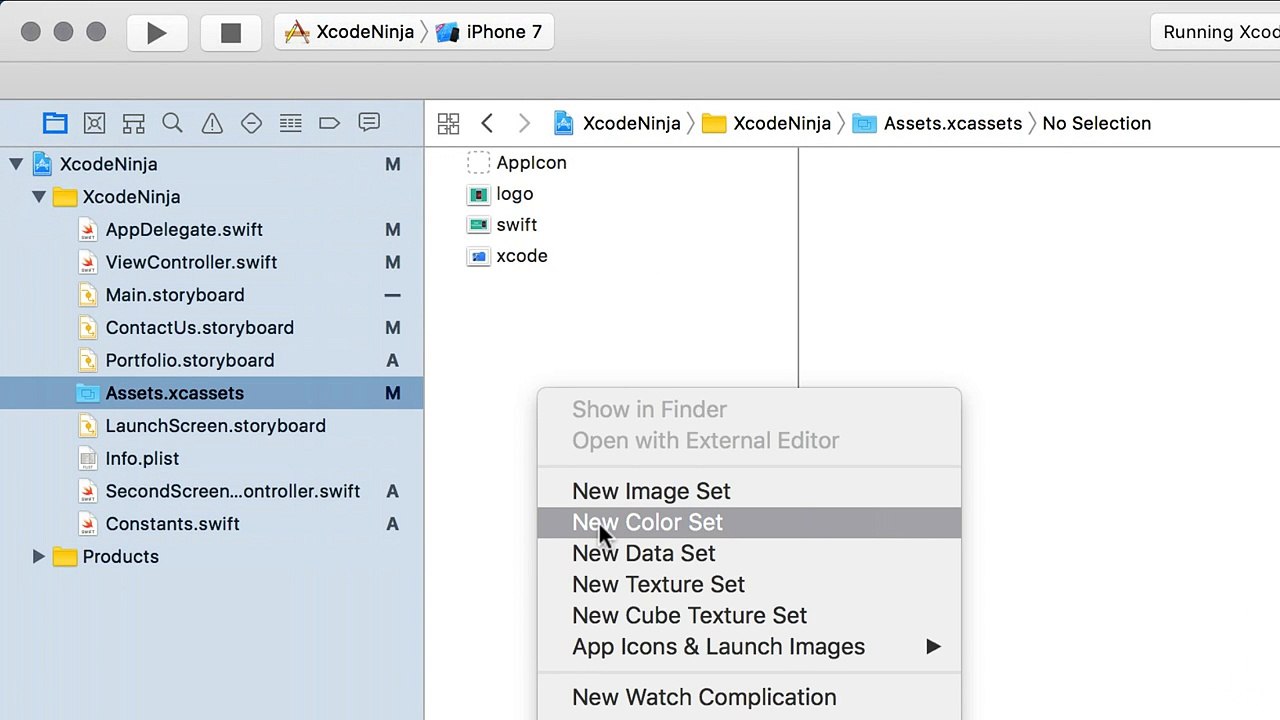Open ViewController.swift in the navigator
The image size is (1280, 720).
(212, 262)
